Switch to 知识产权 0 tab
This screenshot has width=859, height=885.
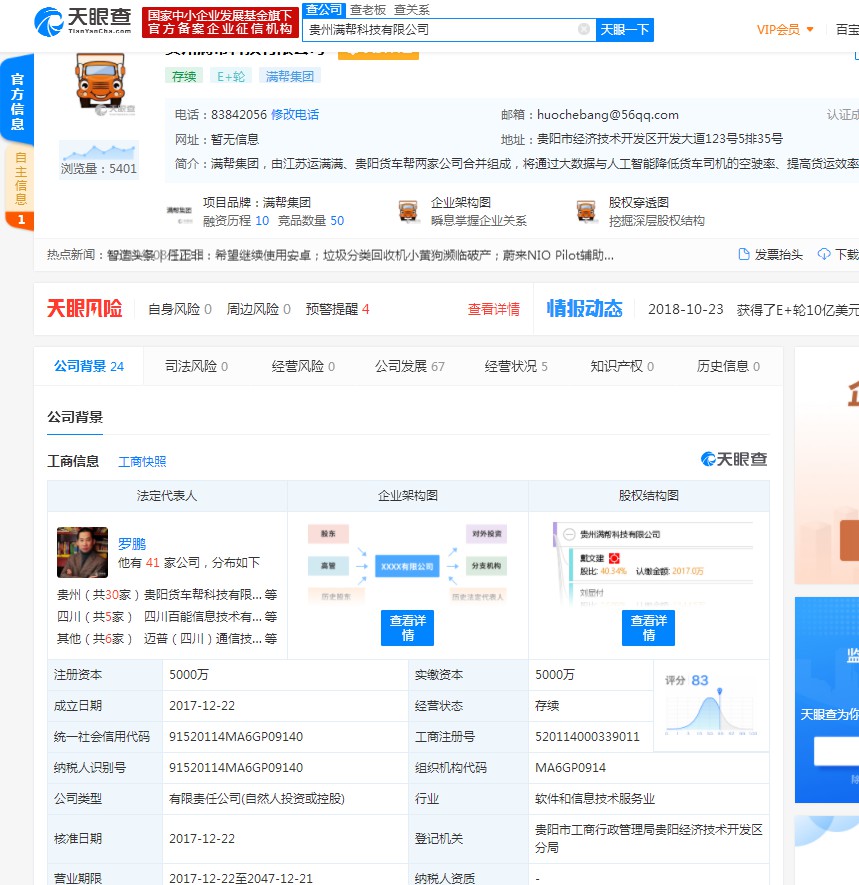coord(622,366)
